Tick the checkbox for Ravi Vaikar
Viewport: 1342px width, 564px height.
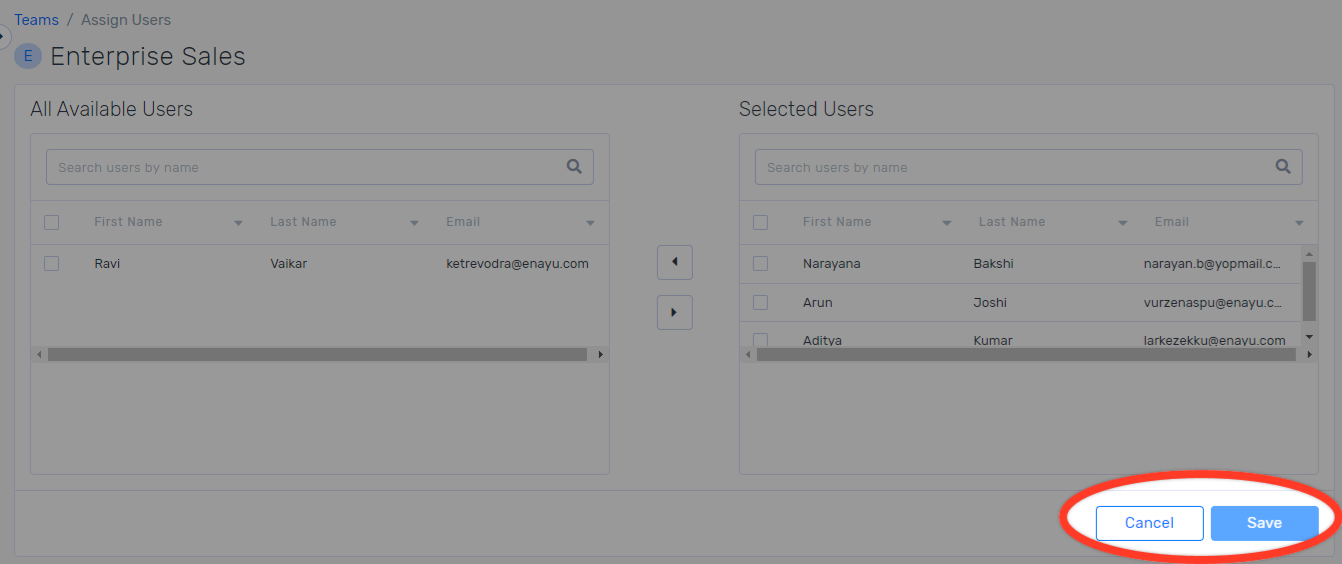(x=52, y=264)
